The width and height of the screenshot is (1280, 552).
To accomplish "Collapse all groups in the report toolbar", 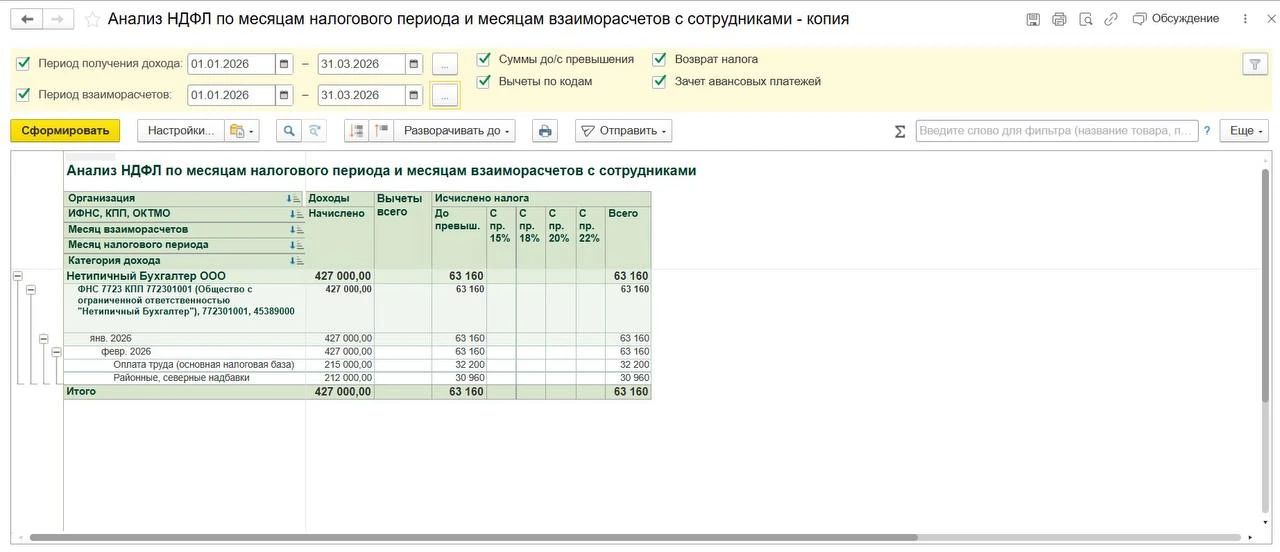I will [x=357, y=130].
